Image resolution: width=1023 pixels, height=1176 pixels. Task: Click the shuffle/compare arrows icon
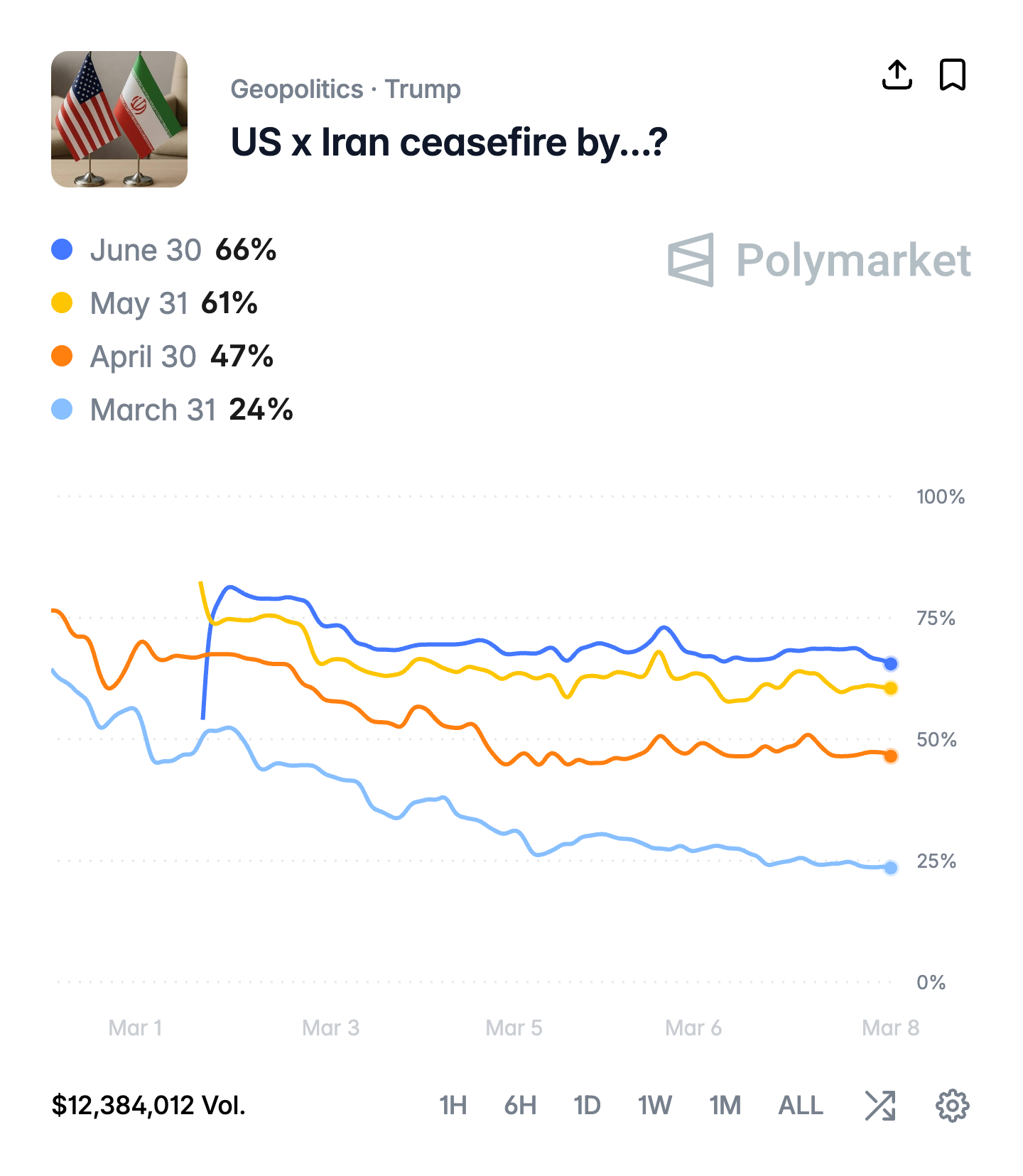[880, 1106]
